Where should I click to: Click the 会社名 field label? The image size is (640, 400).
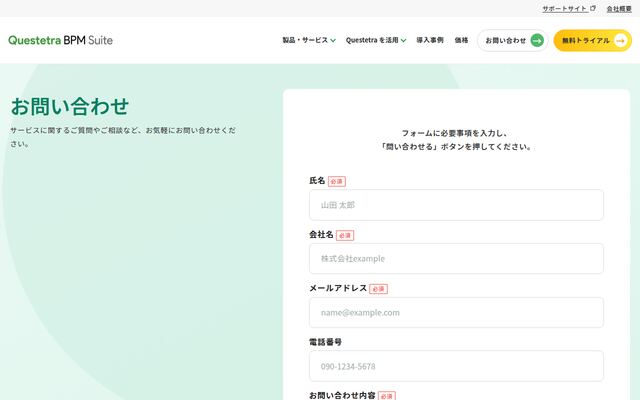click(x=321, y=234)
